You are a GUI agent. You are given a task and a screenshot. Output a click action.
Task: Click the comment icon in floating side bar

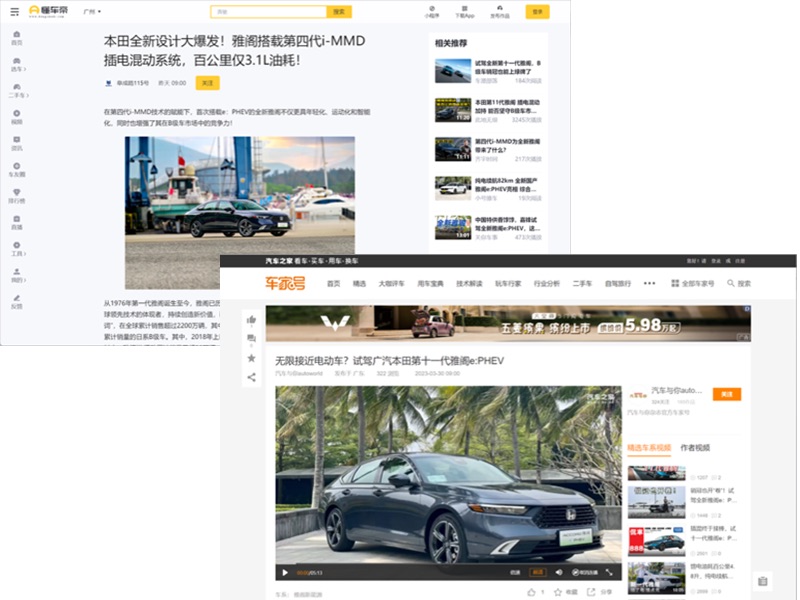pyautogui.click(x=252, y=338)
